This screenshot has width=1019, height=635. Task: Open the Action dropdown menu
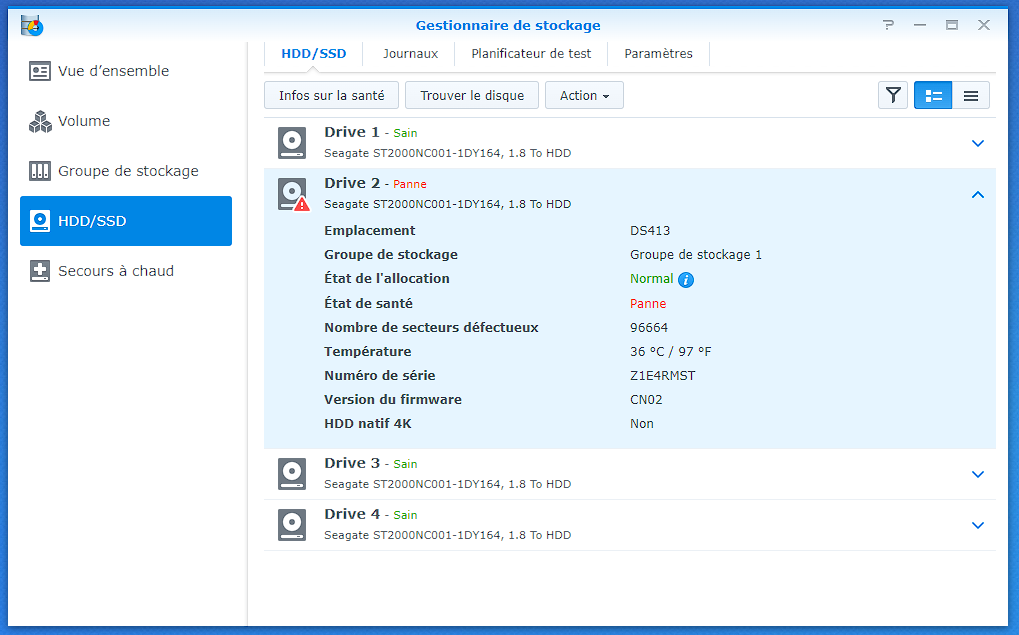[584, 95]
